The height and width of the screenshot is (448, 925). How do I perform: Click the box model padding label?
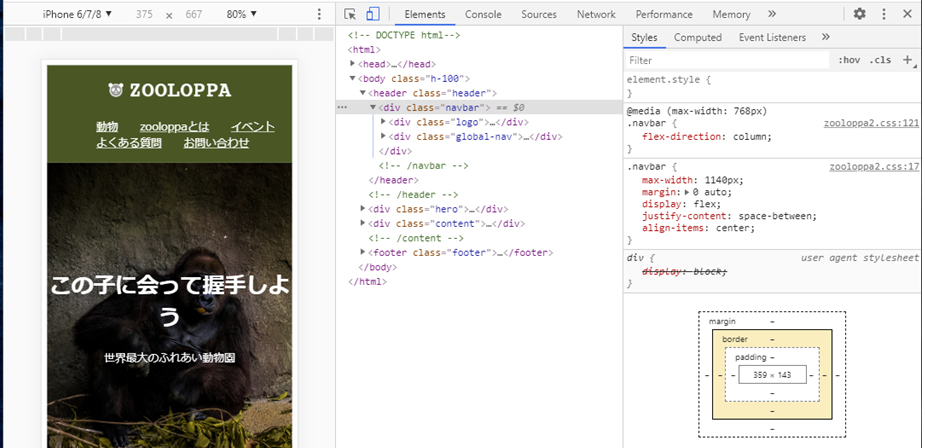pos(750,357)
